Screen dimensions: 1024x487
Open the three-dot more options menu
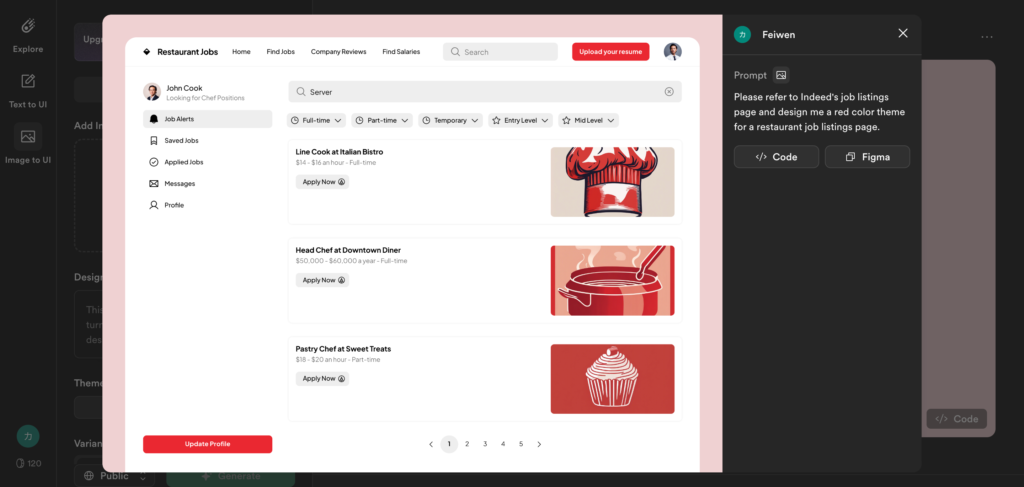click(x=986, y=37)
